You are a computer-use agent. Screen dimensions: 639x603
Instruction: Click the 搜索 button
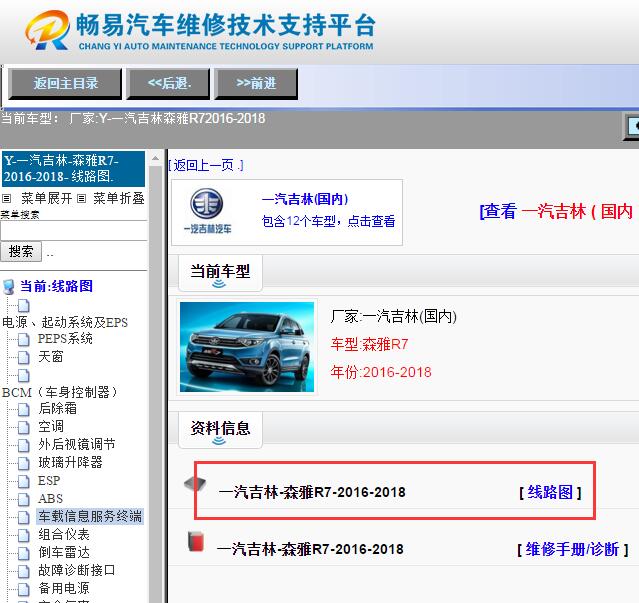(x=21, y=251)
